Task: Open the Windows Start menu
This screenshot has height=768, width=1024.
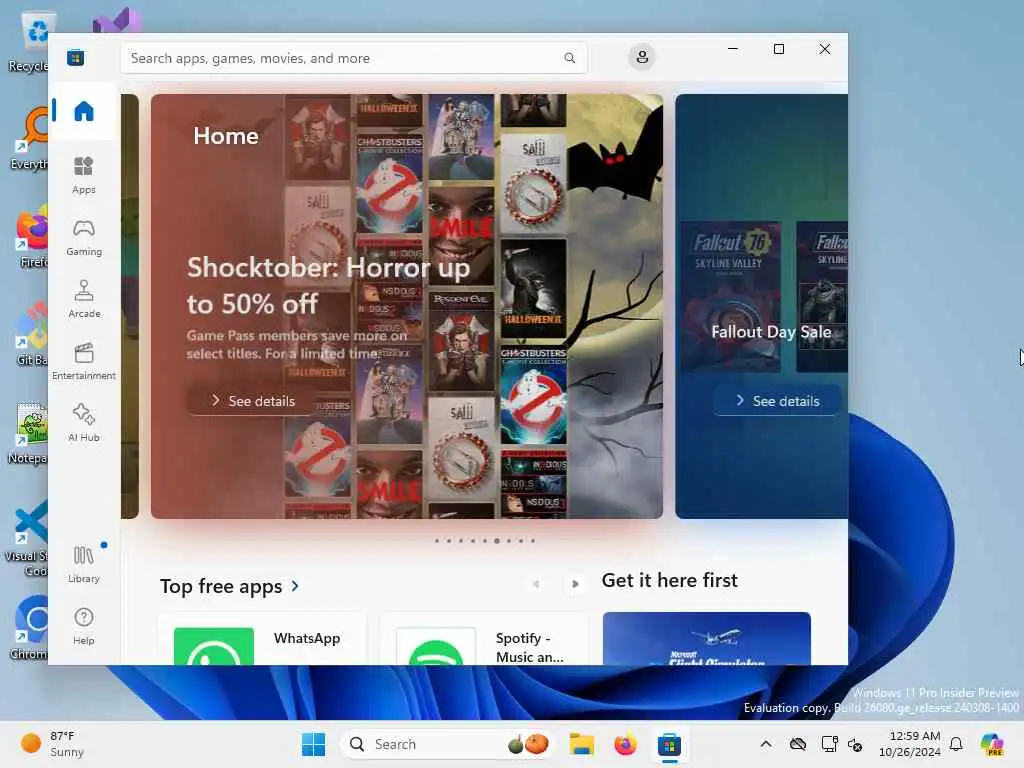Action: point(313,744)
